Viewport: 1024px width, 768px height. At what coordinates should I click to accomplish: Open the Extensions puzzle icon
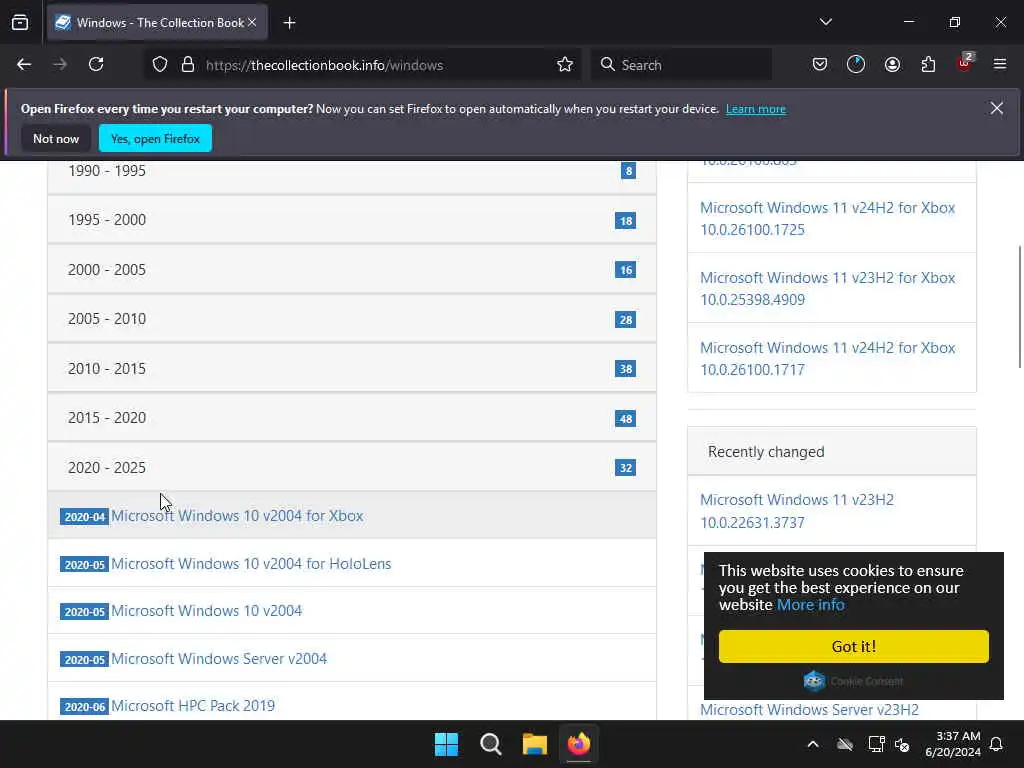(928, 65)
